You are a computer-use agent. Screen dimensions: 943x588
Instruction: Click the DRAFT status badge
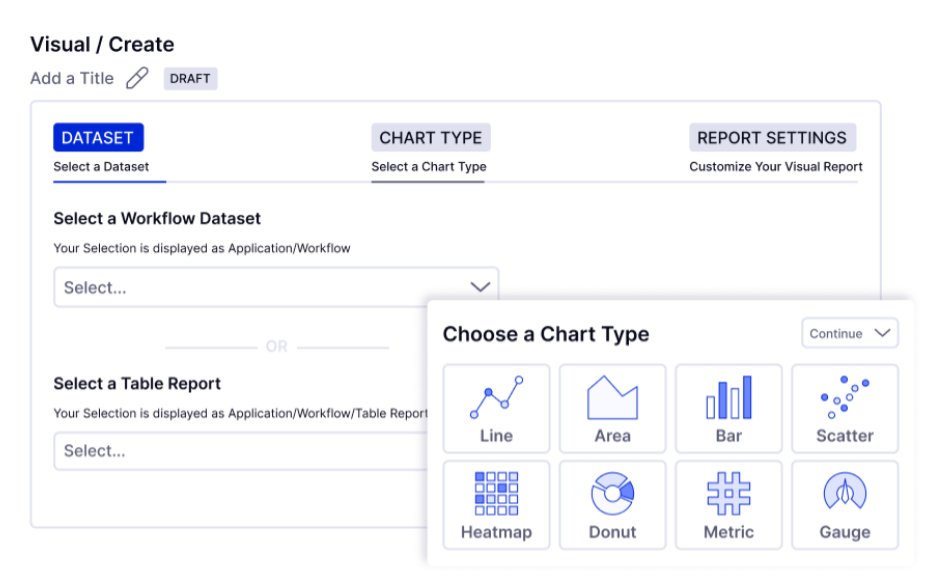click(190, 78)
